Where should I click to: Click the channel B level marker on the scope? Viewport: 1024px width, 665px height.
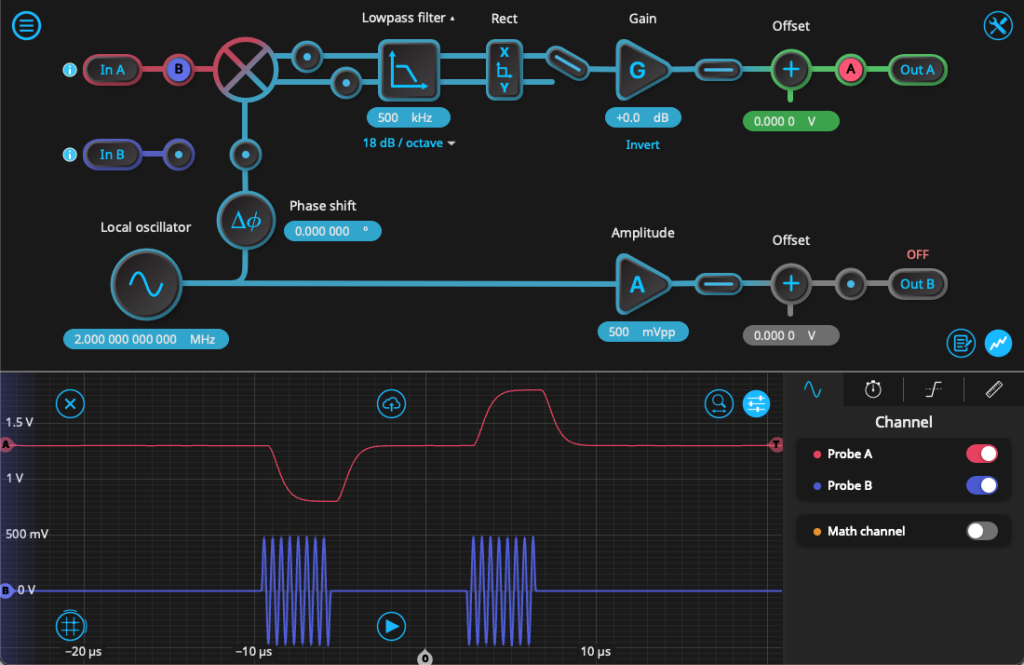[6, 591]
